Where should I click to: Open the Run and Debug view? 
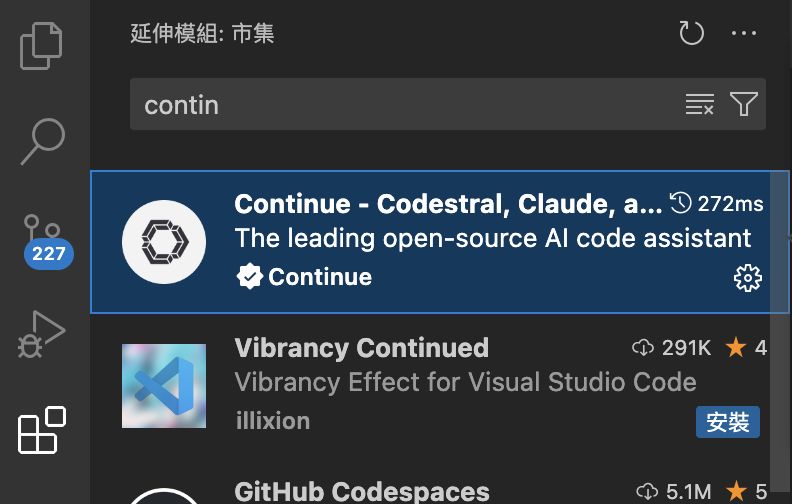click(x=42, y=335)
